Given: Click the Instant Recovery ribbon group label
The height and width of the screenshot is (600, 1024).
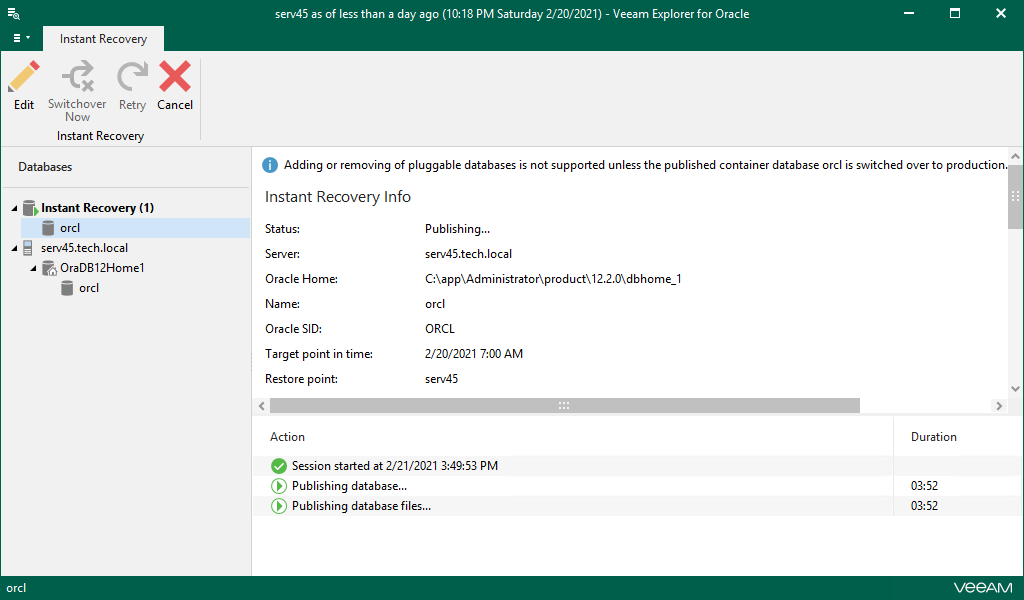Looking at the screenshot, I should click(x=101, y=136).
